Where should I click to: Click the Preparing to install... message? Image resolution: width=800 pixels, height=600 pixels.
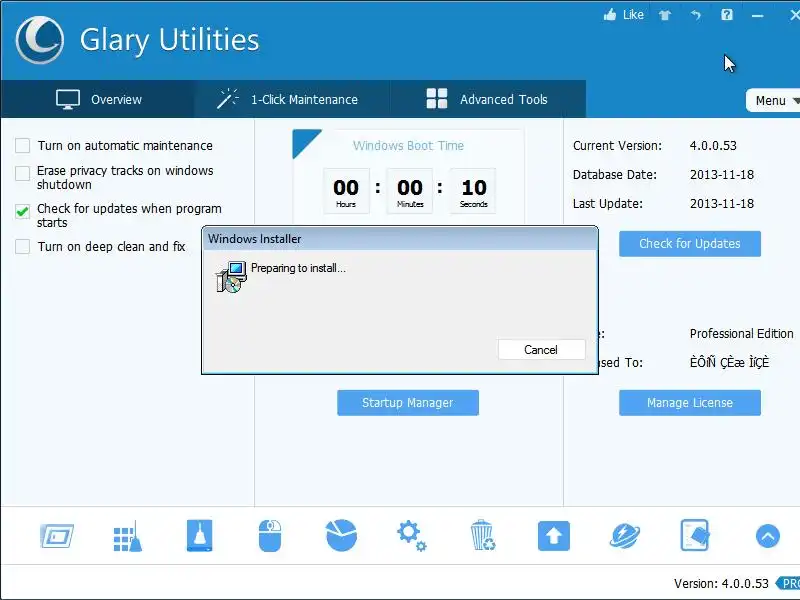coord(298,268)
